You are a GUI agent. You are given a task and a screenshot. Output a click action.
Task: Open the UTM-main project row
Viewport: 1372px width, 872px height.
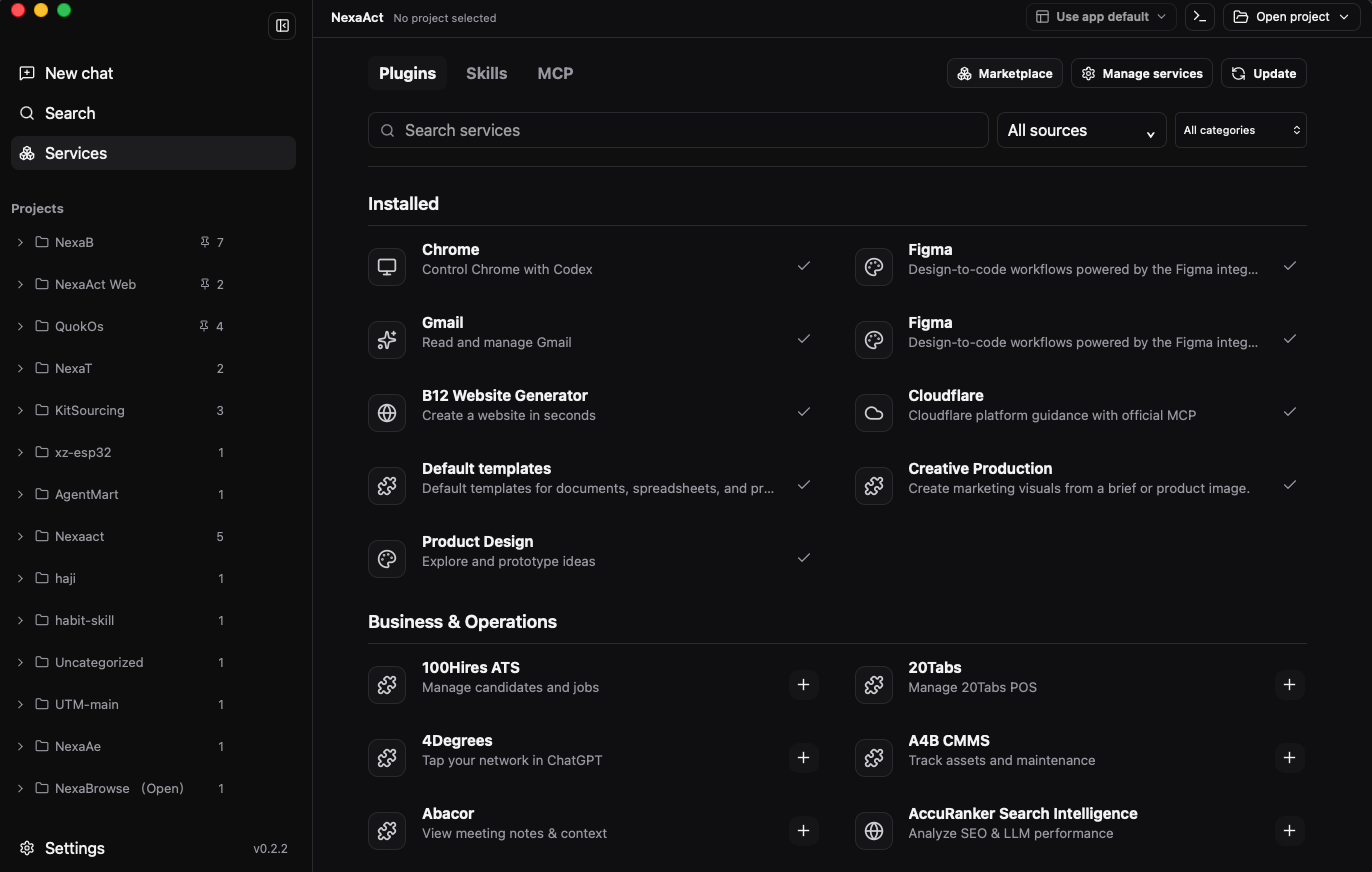pos(122,704)
